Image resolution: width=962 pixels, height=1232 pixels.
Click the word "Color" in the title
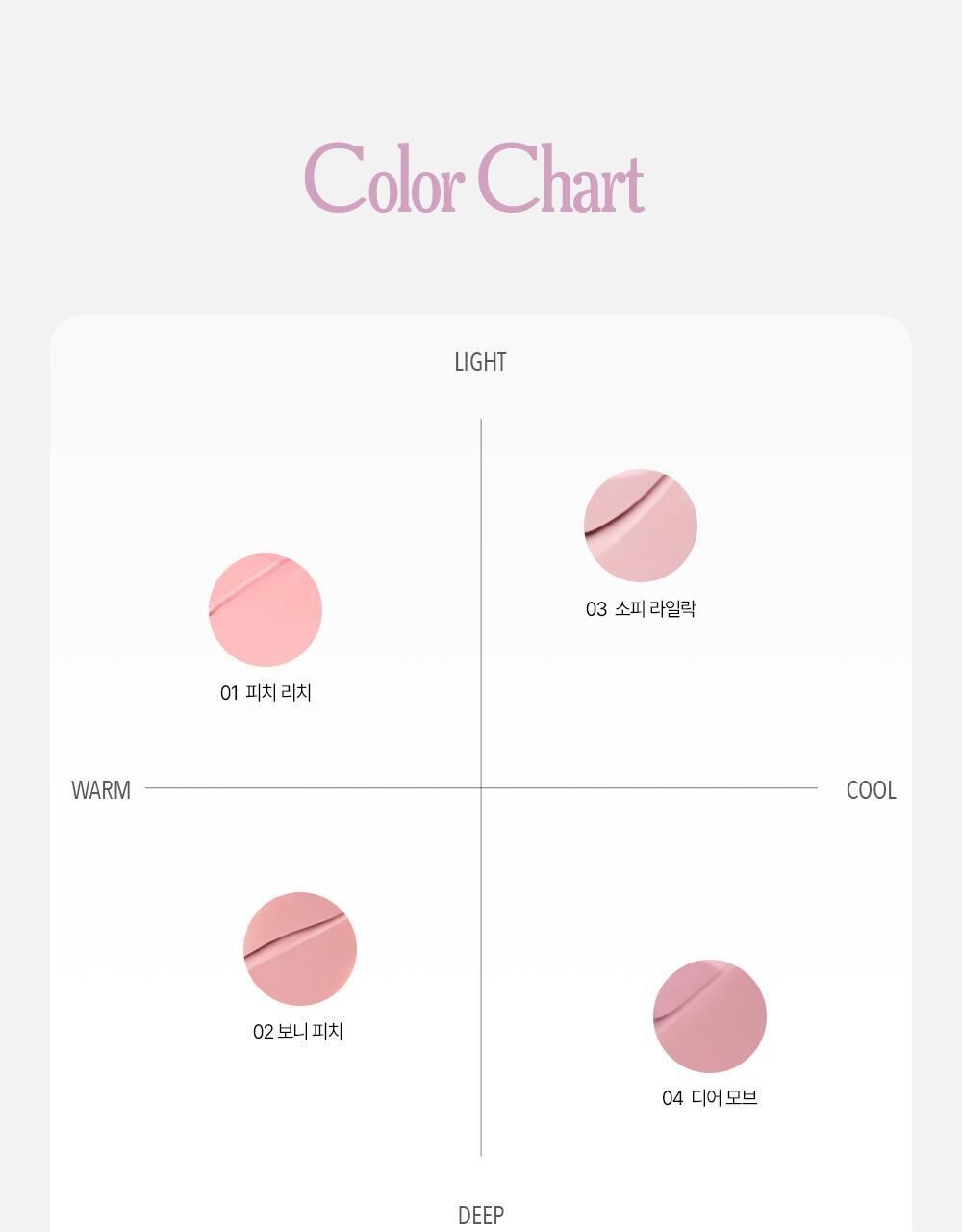pyautogui.click(x=385, y=180)
